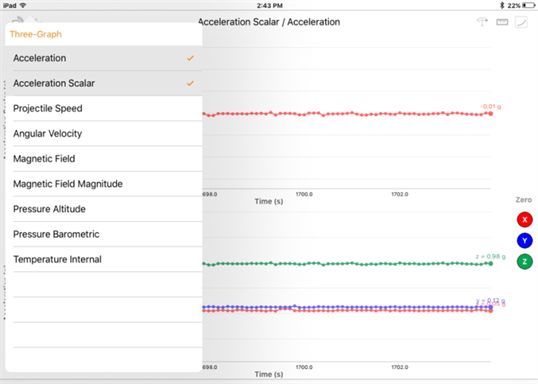The image size is (538, 384).
Task: Select Magnetic Field from list
Action: tap(104, 159)
